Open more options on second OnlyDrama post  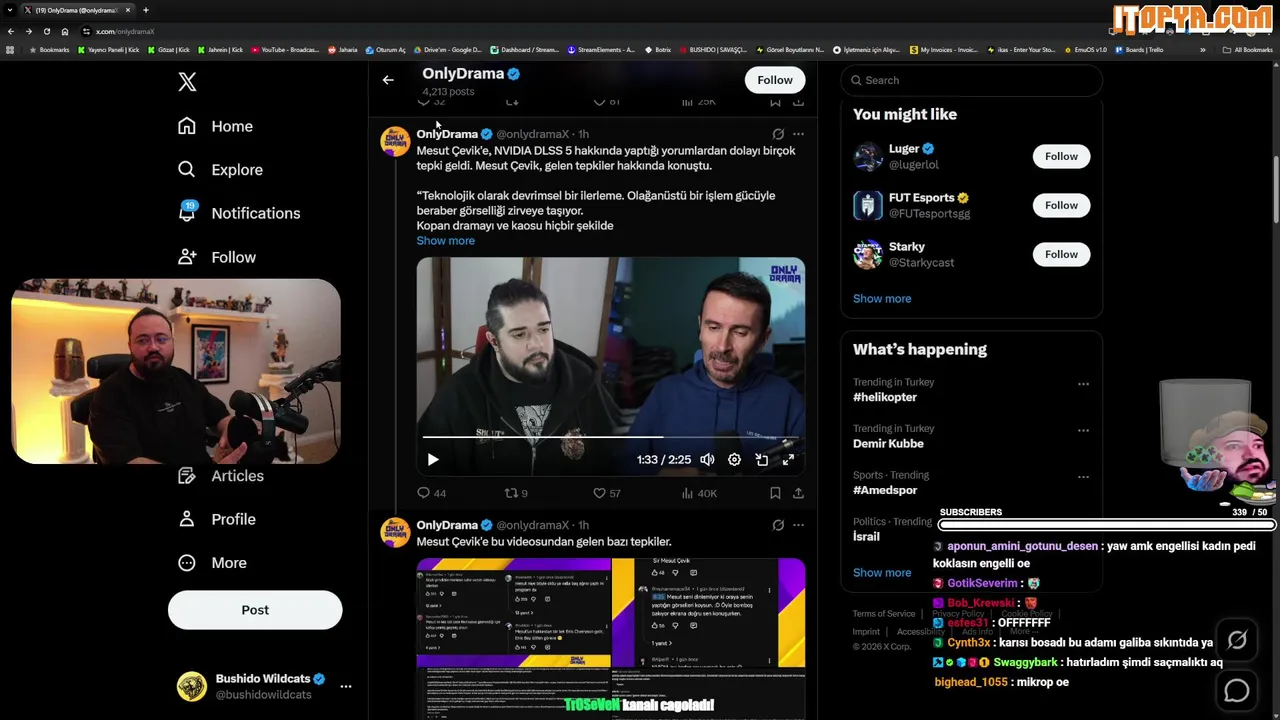point(798,525)
